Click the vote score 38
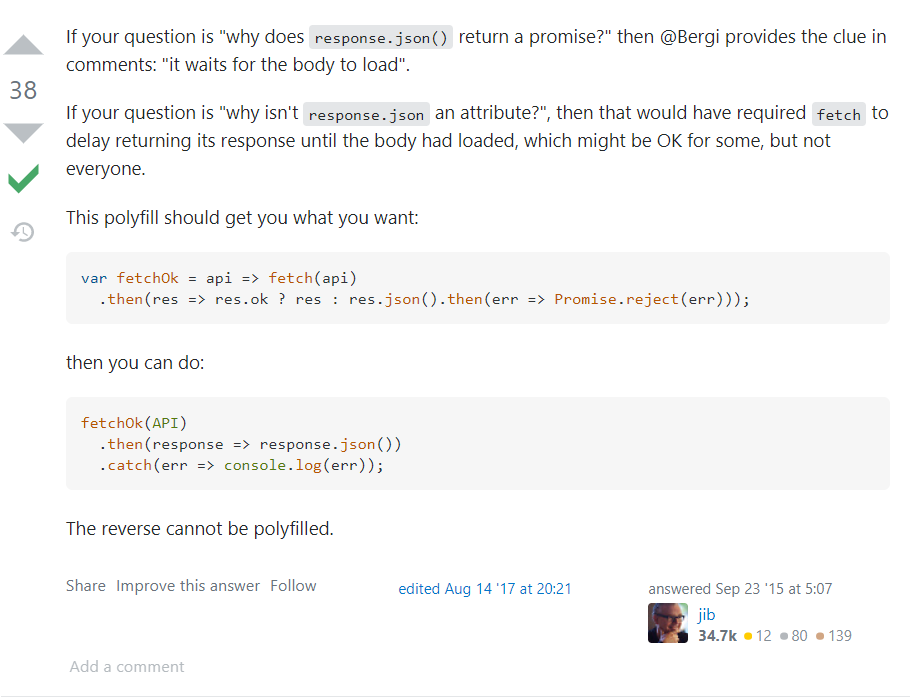910x697 pixels. pos(23,90)
